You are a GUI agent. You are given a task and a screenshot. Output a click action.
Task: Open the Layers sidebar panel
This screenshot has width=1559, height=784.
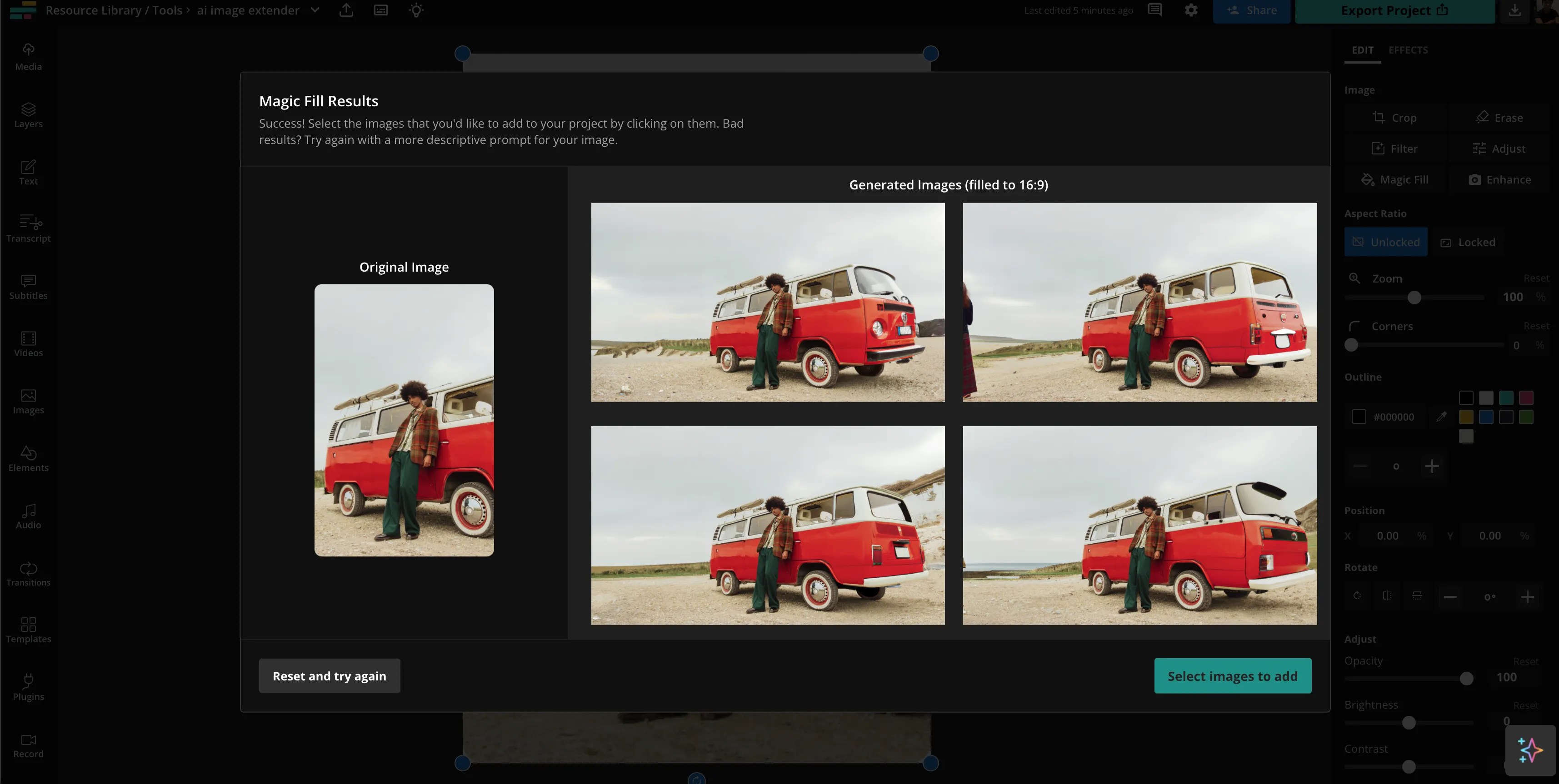pyautogui.click(x=28, y=115)
